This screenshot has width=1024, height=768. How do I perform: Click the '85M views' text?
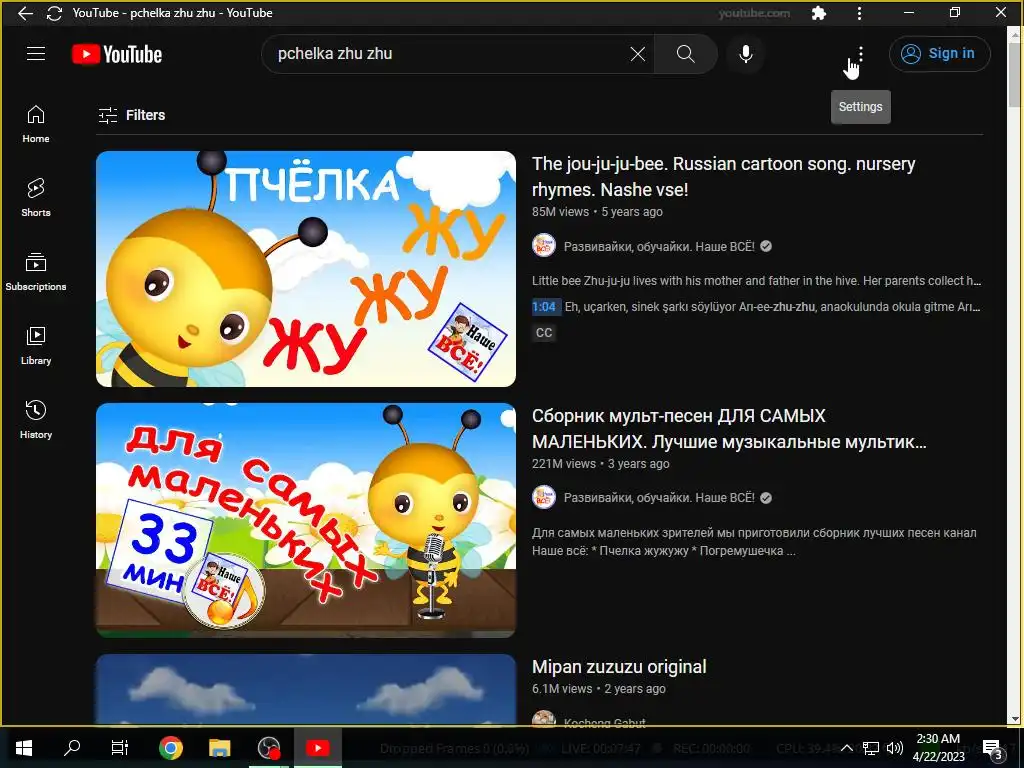[x=560, y=212]
